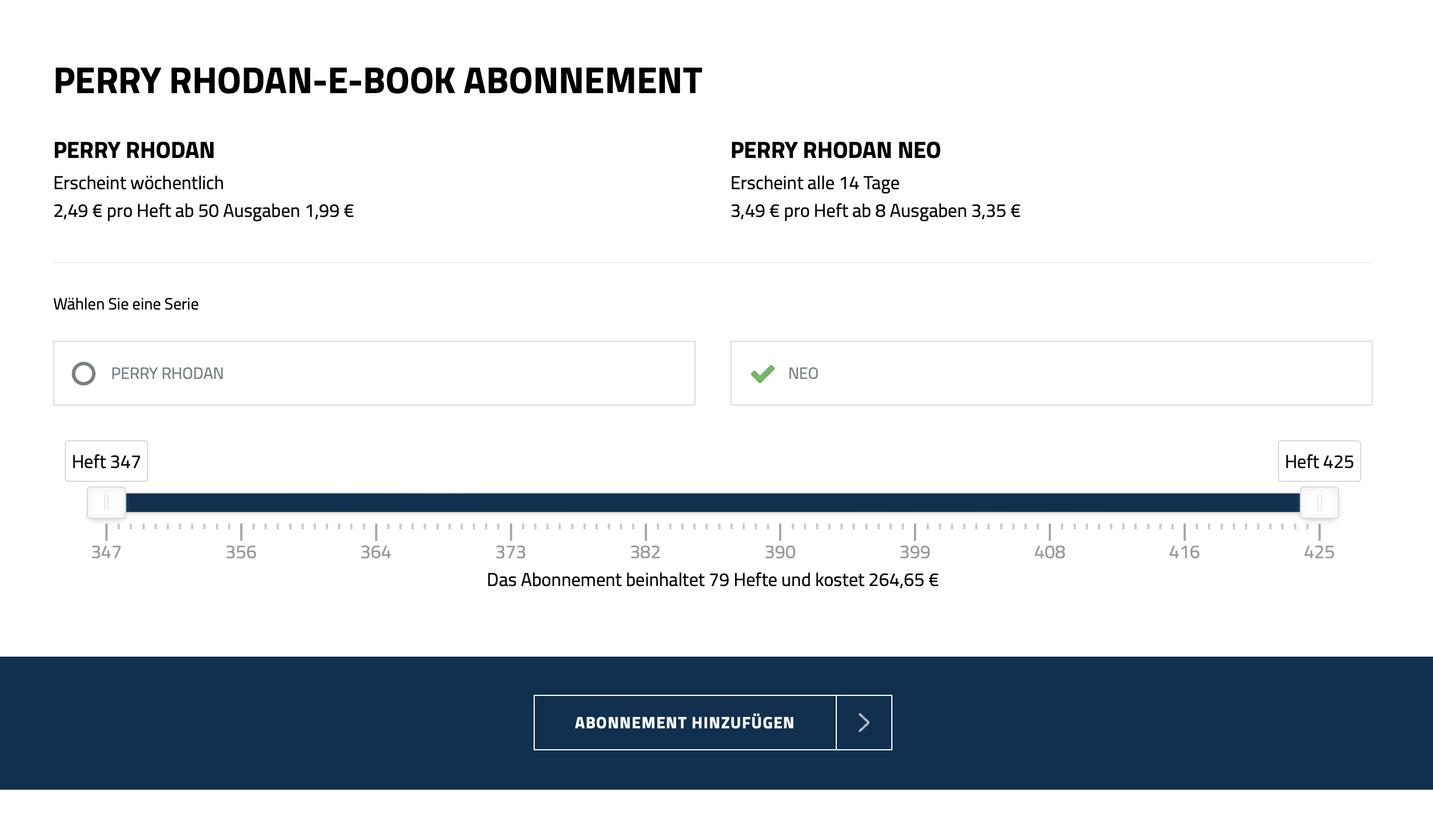Click the dark blue slider track middle

[x=713, y=503]
